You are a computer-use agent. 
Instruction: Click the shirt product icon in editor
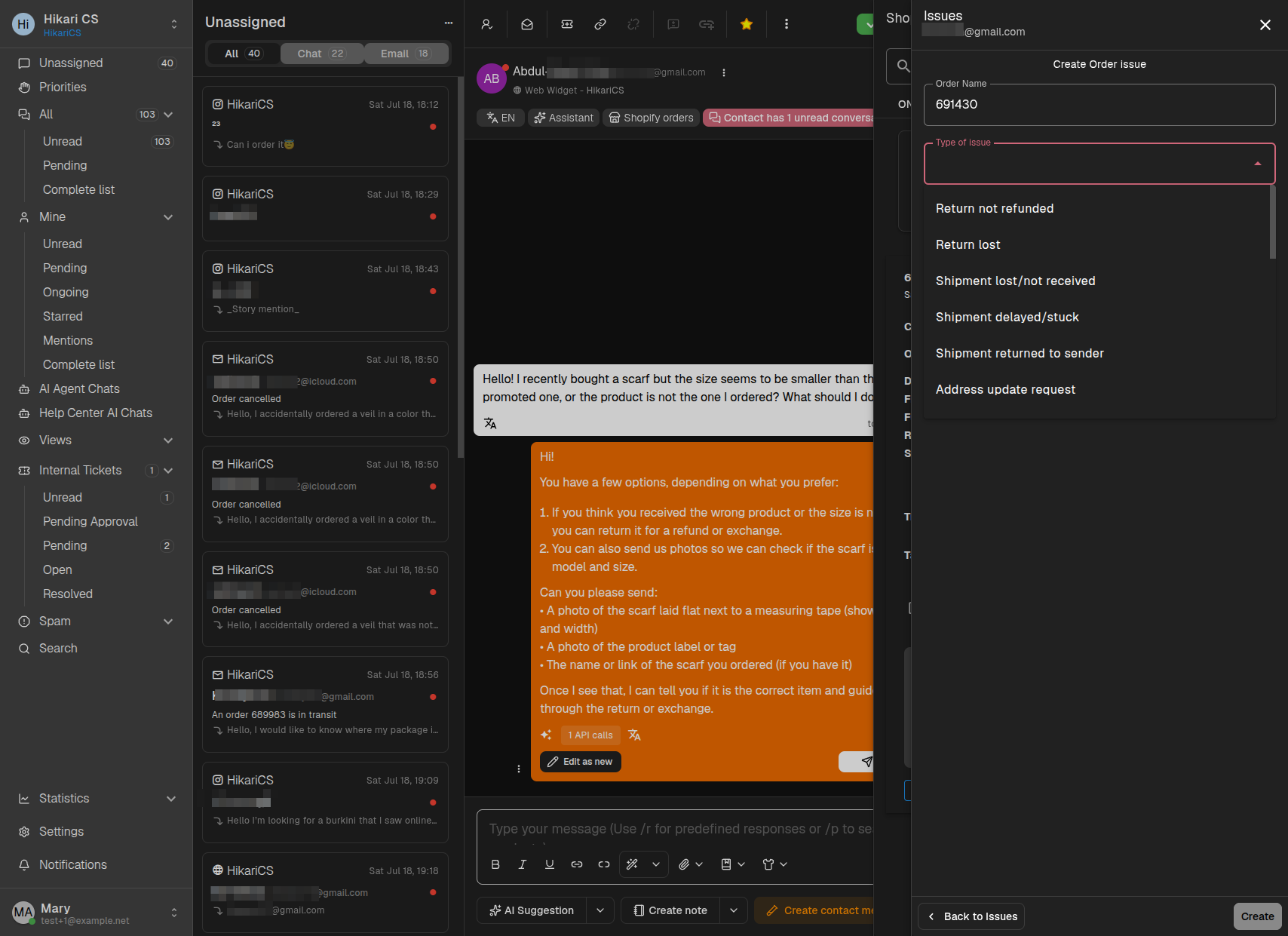[x=768, y=864]
